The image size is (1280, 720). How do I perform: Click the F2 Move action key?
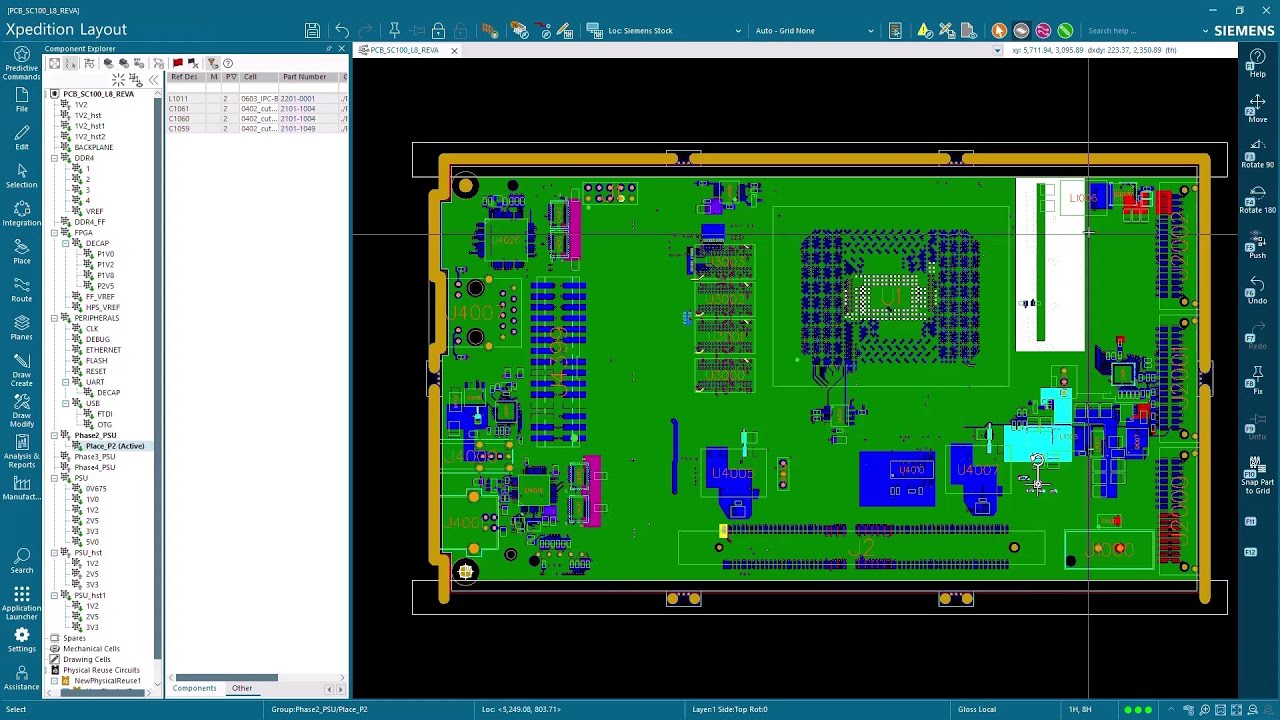pyautogui.click(x=1257, y=108)
